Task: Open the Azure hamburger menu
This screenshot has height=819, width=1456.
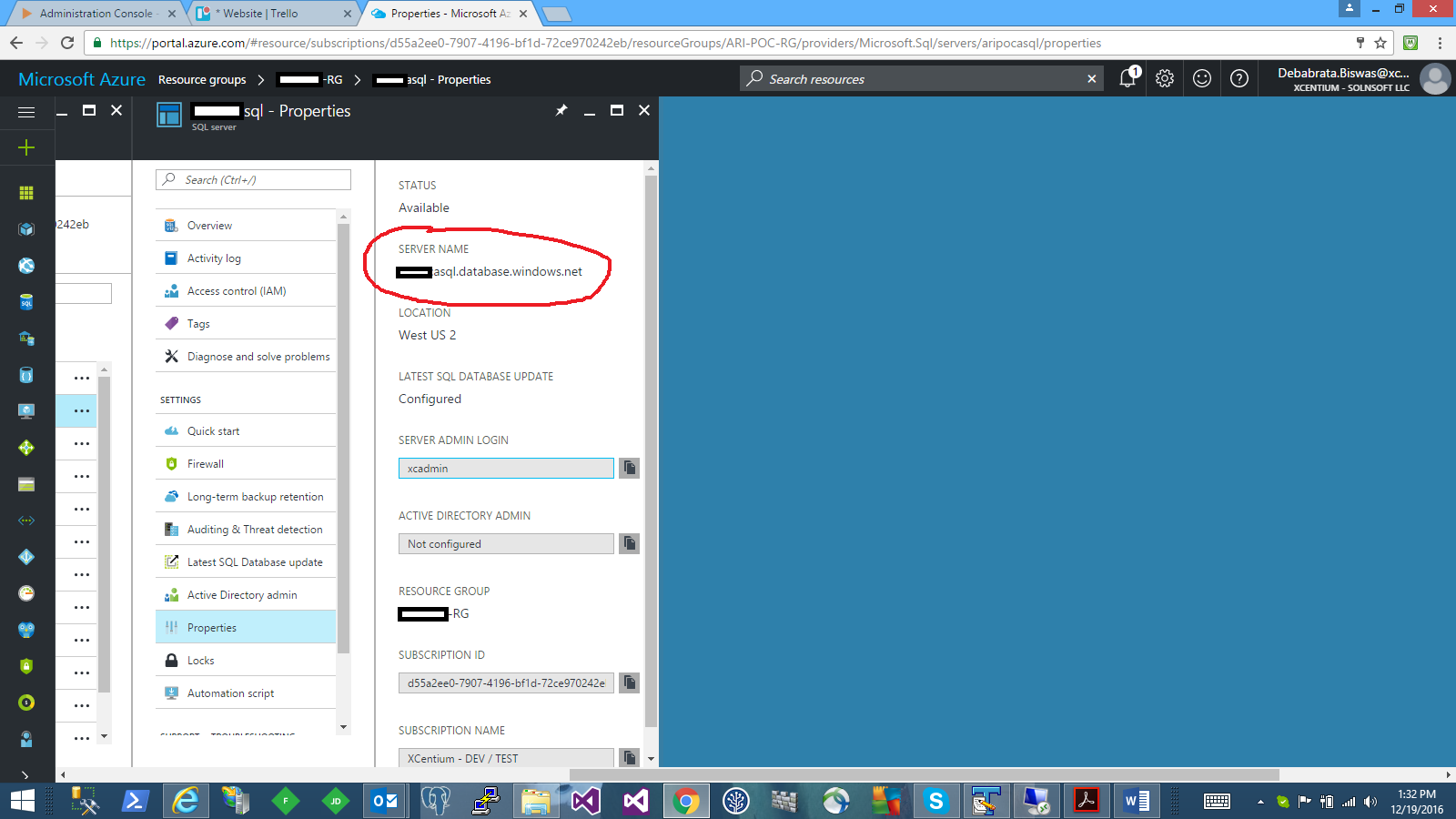Action: (26, 112)
